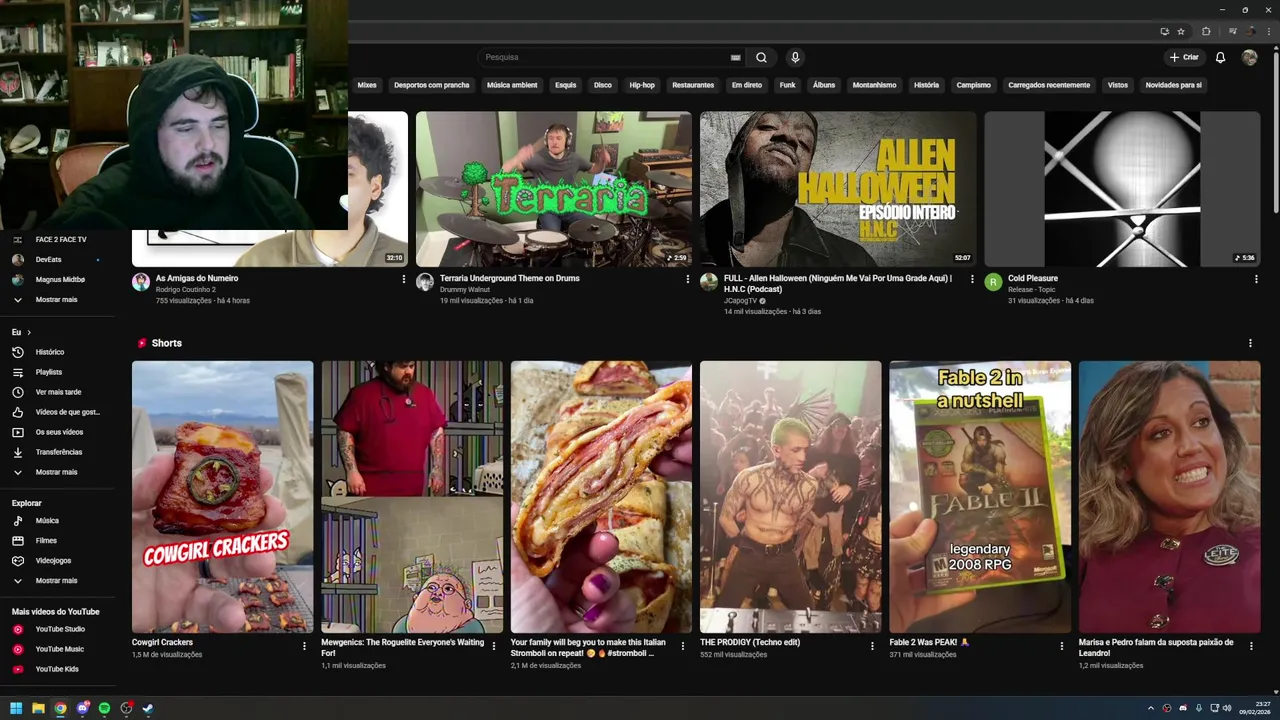
Task: Open options menu for Allen Halloween podcast video
Action: tap(972, 279)
